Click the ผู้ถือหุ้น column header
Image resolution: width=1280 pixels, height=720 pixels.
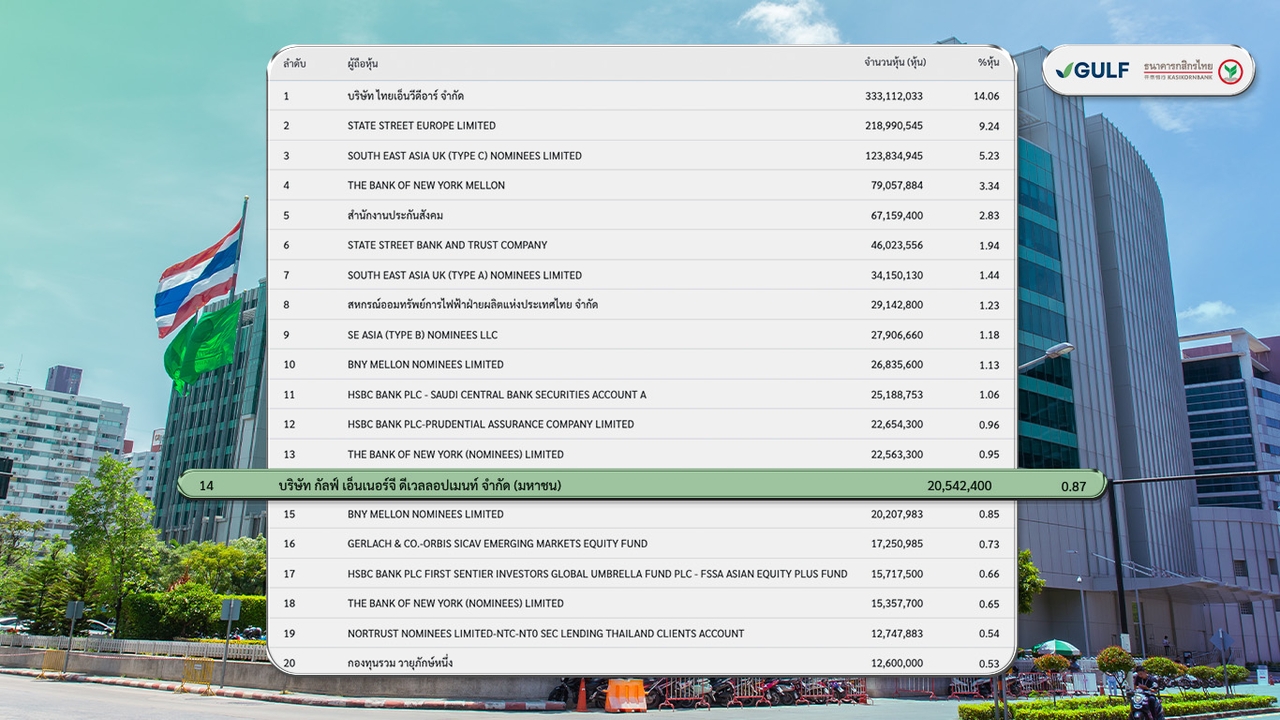[x=363, y=63]
